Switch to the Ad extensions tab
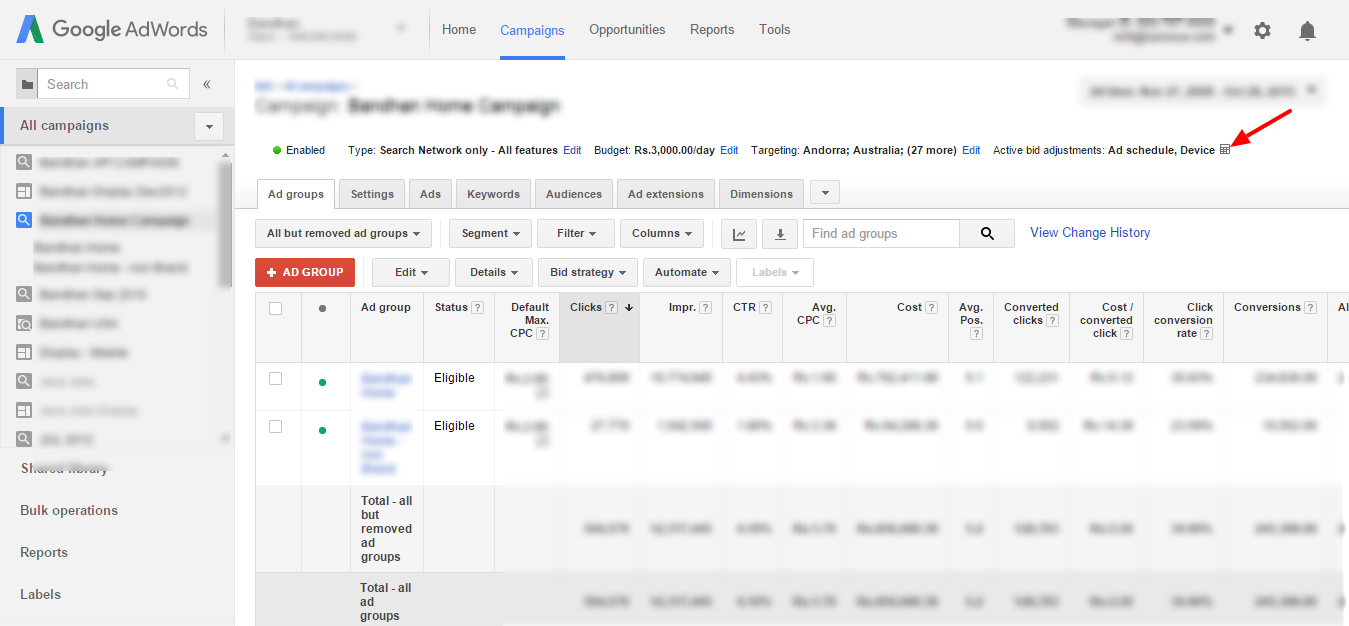The width and height of the screenshot is (1349, 626). [668, 194]
